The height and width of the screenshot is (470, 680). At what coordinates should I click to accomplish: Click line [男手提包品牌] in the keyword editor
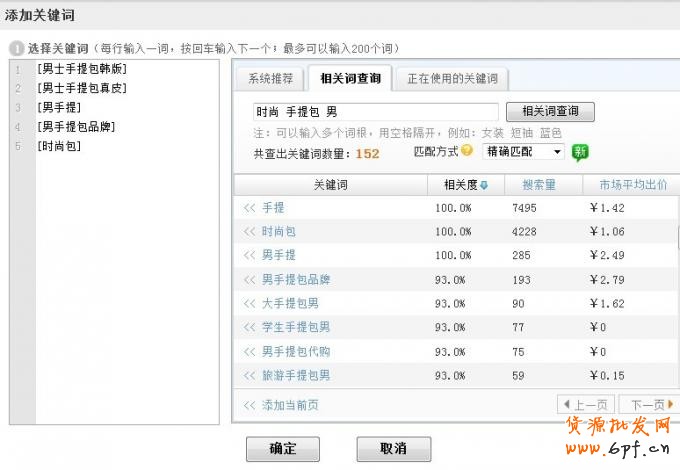76,127
